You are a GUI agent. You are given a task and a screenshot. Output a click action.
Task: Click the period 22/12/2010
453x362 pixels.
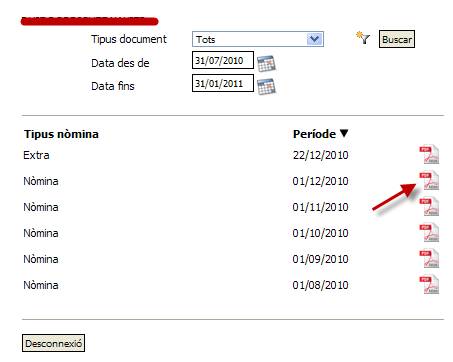click(321, 155)
